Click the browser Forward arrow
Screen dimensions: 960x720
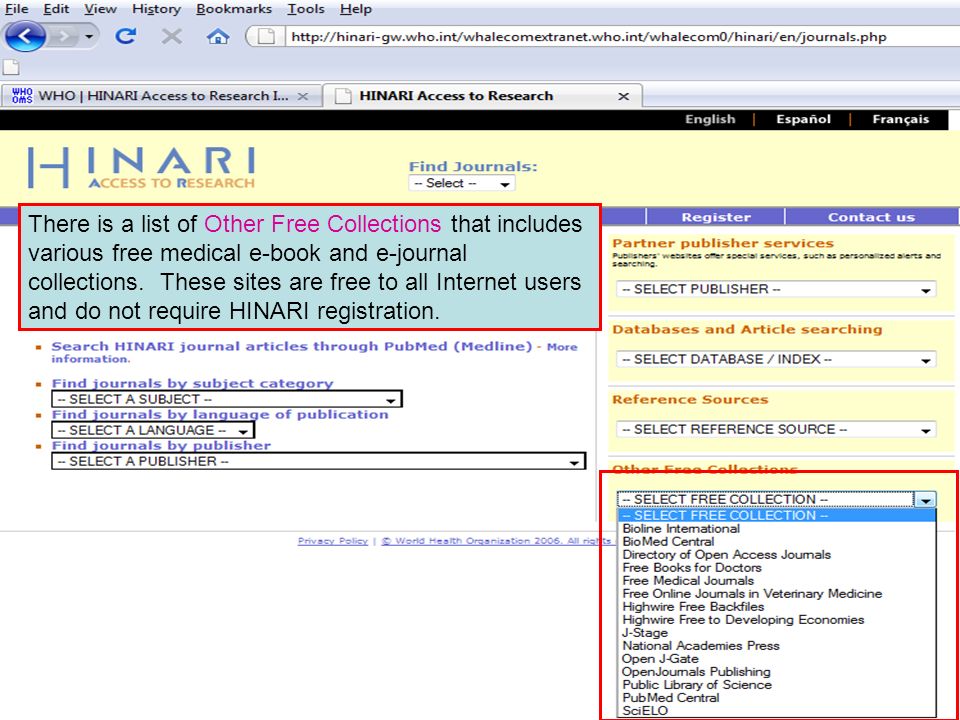click(64, 37)
